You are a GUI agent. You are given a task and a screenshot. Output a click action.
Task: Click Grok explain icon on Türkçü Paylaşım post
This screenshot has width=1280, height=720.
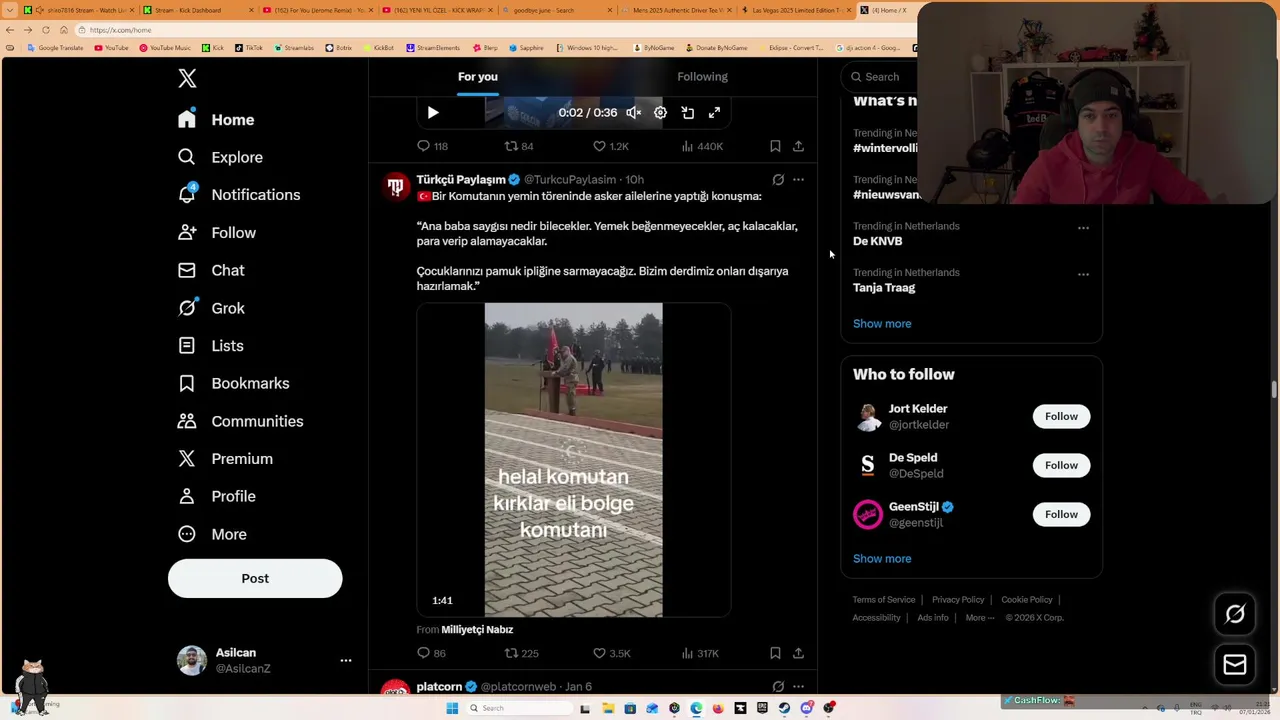[778, 180]
